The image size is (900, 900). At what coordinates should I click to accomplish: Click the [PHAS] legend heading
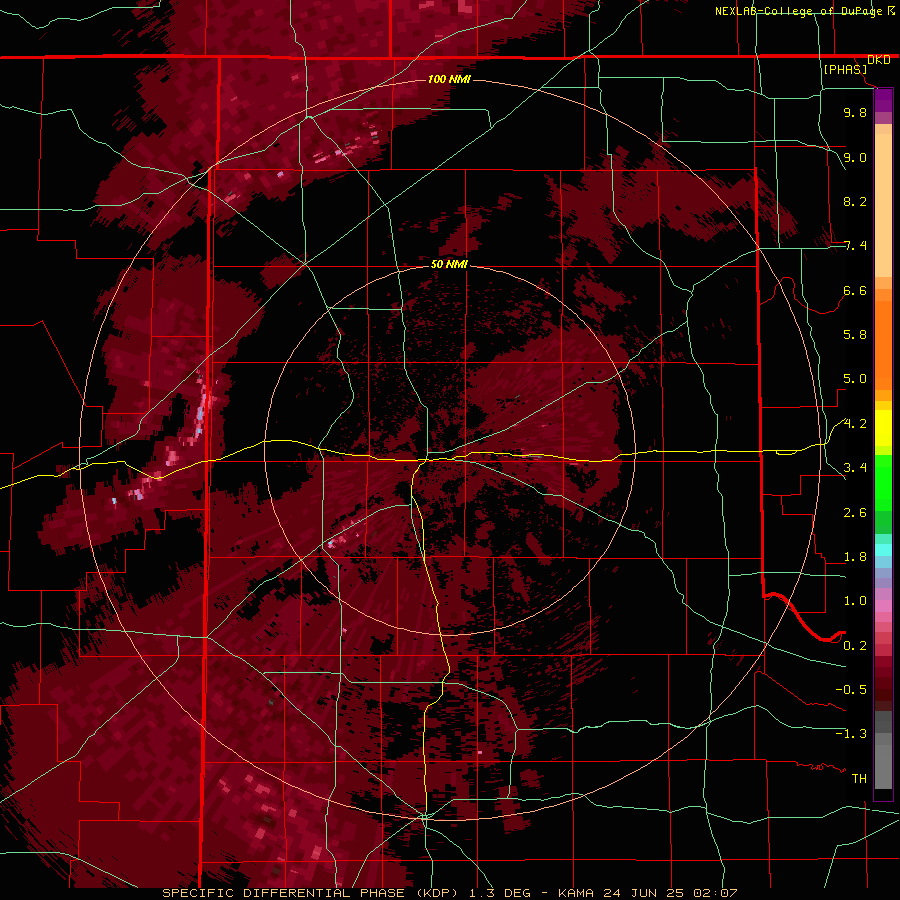(845, 70)
